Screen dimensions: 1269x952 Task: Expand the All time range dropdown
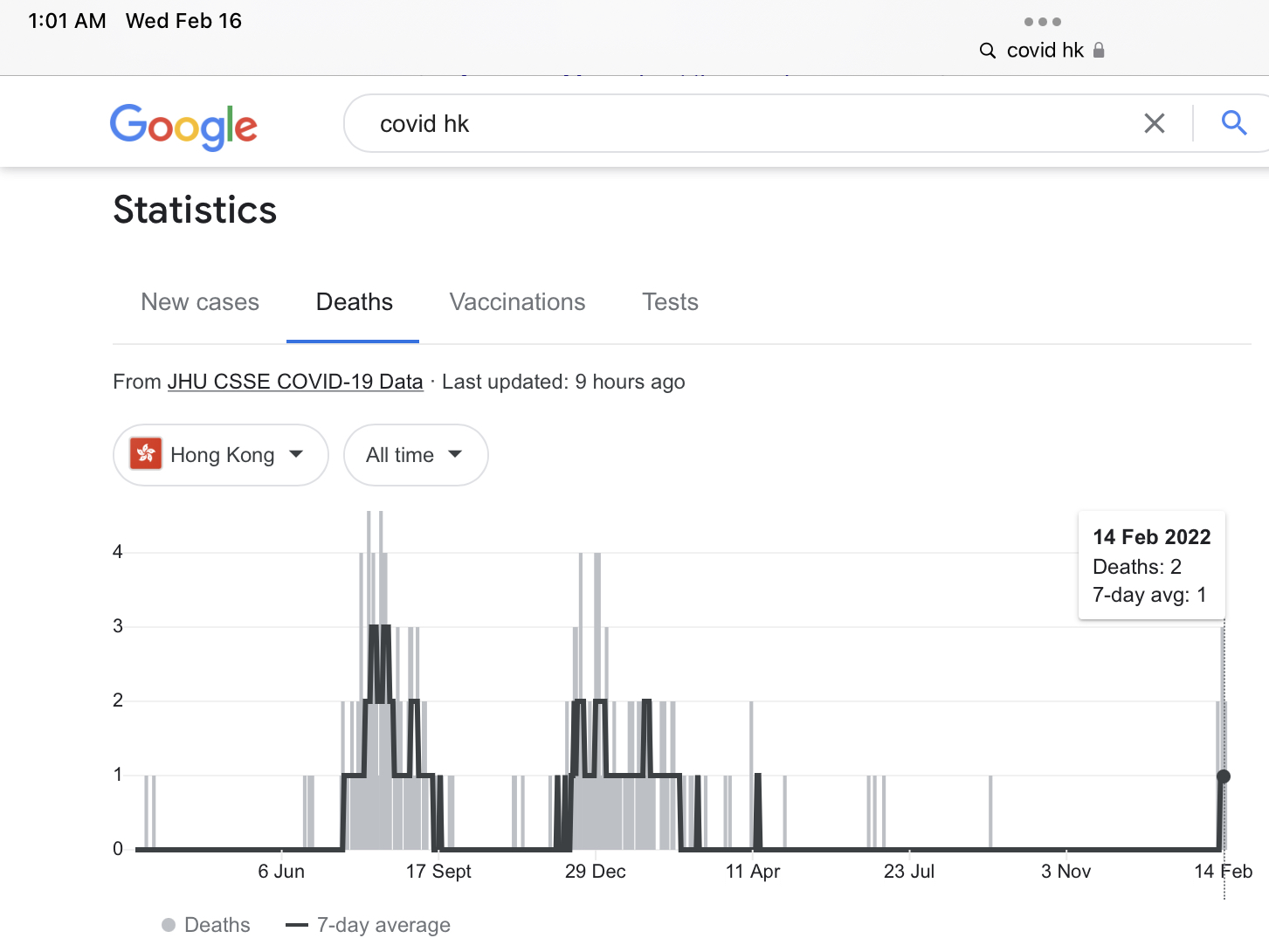(x=415, y=455)
